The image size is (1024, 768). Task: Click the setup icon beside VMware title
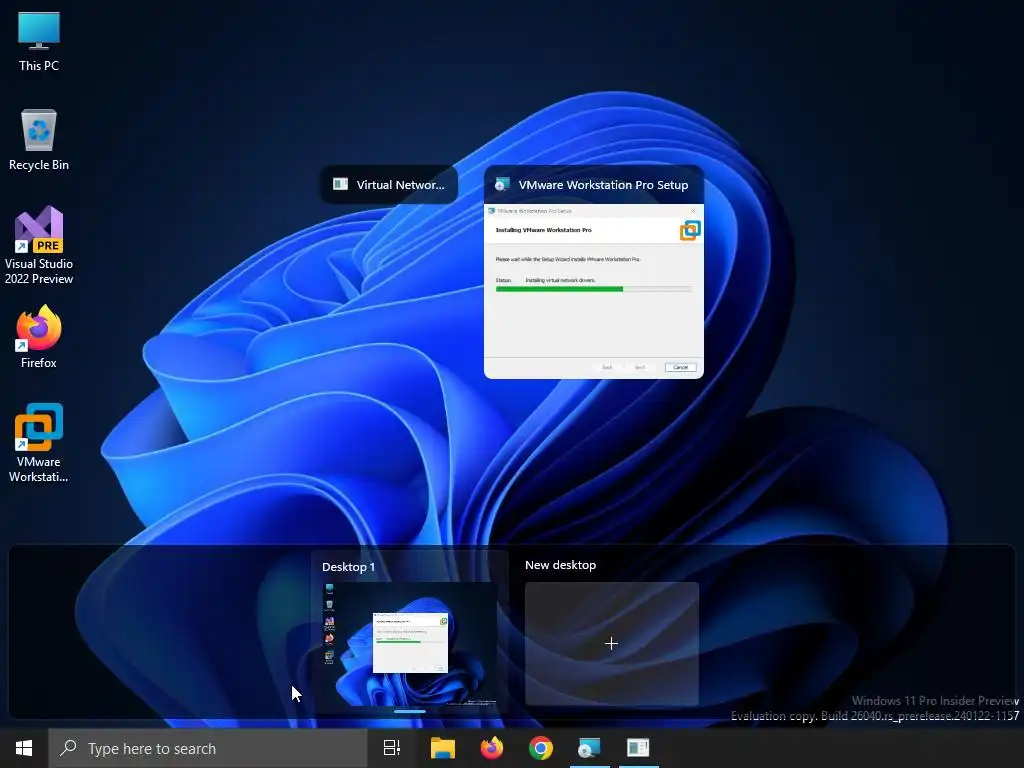pyautogui.click(x=502, y=185)
